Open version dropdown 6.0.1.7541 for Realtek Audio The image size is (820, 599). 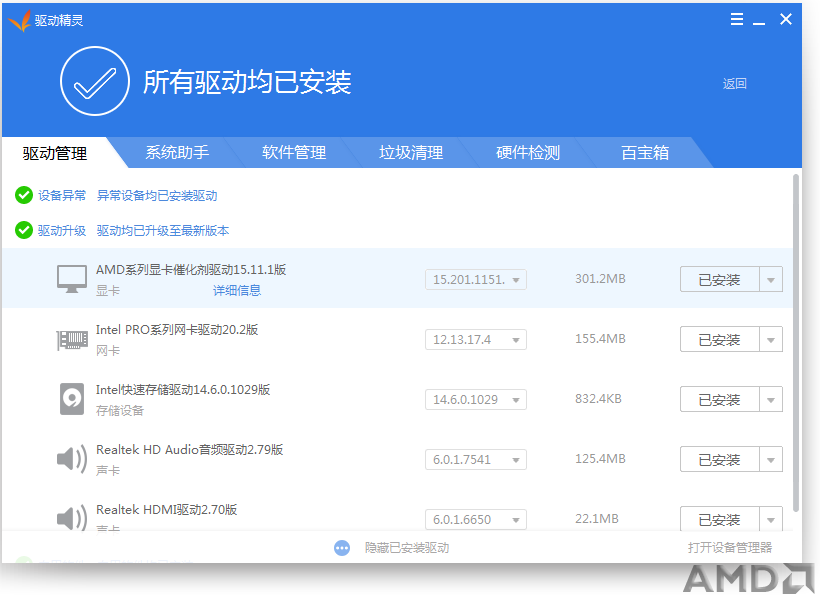tap(476, 460)
